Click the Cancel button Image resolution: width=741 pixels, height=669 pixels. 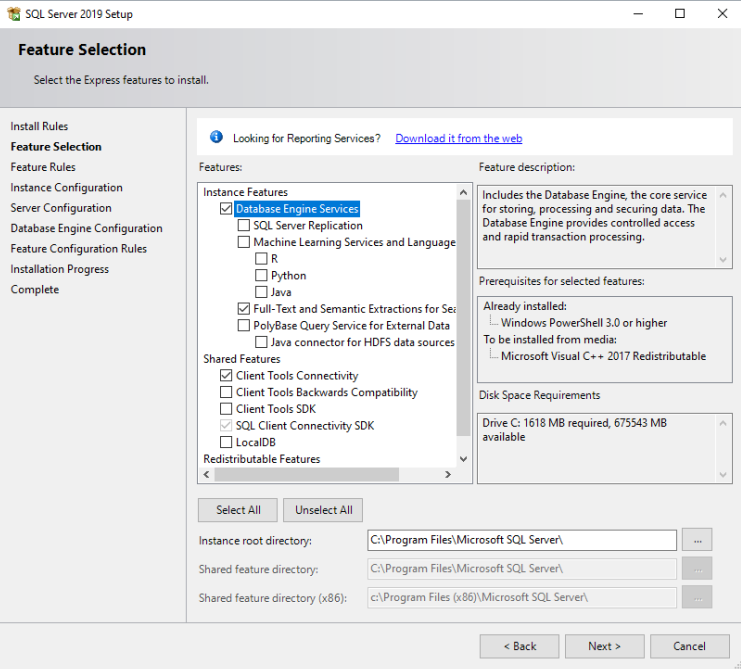(x=689, y=646)
